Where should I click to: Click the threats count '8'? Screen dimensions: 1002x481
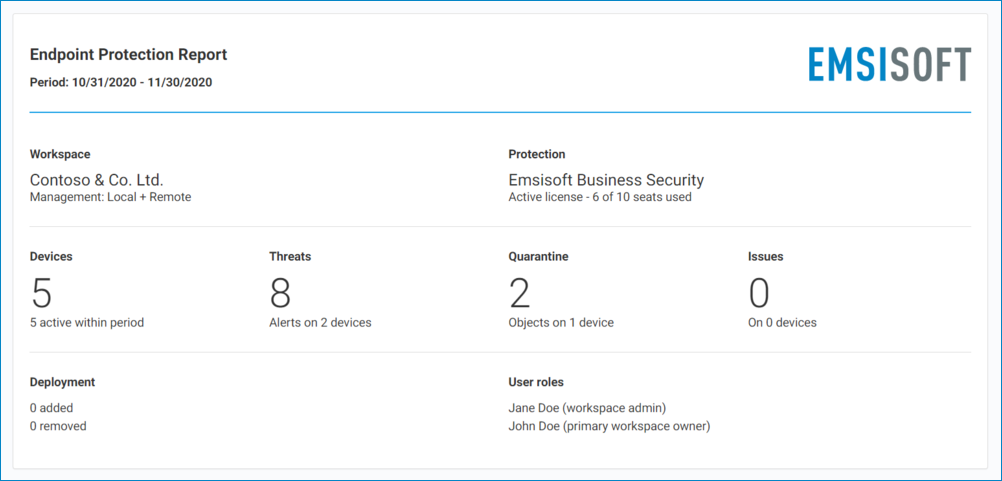pos(281,293)
